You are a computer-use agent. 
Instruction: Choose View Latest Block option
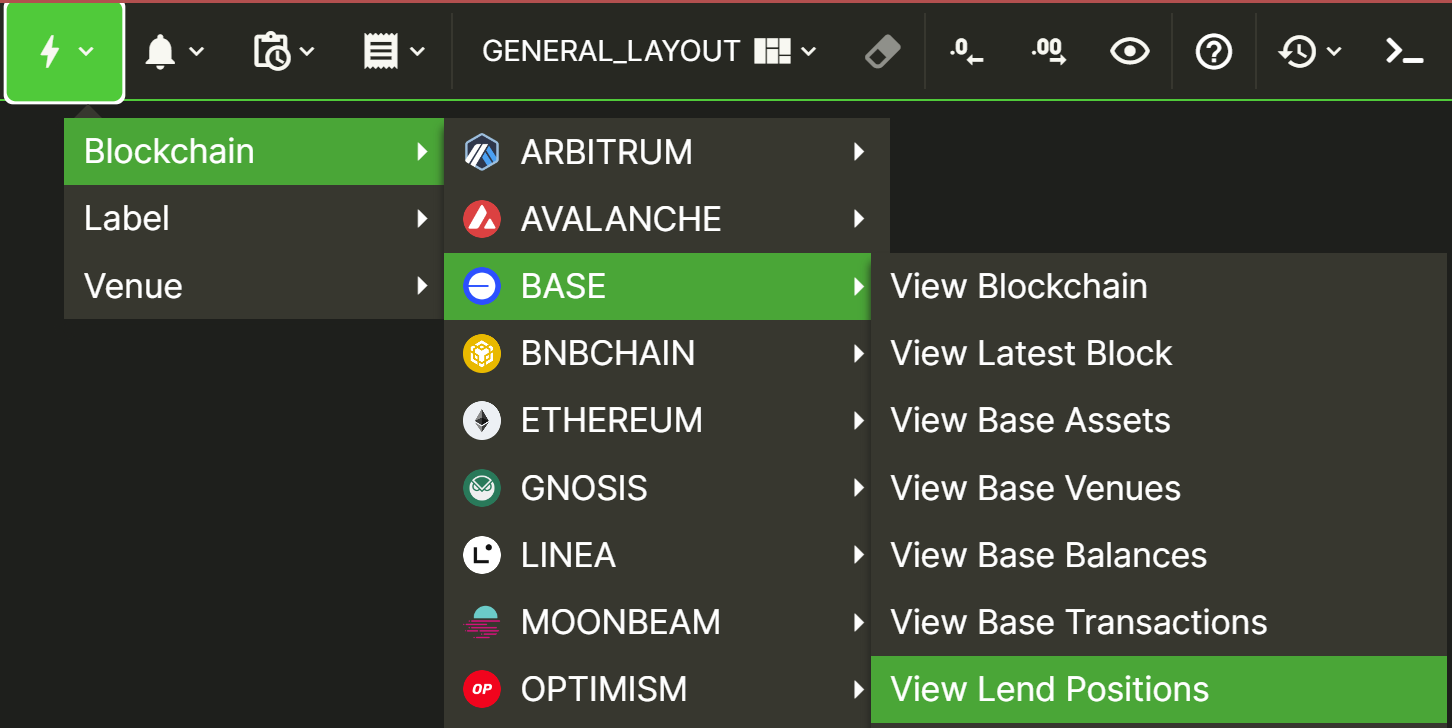[1159, 353]
